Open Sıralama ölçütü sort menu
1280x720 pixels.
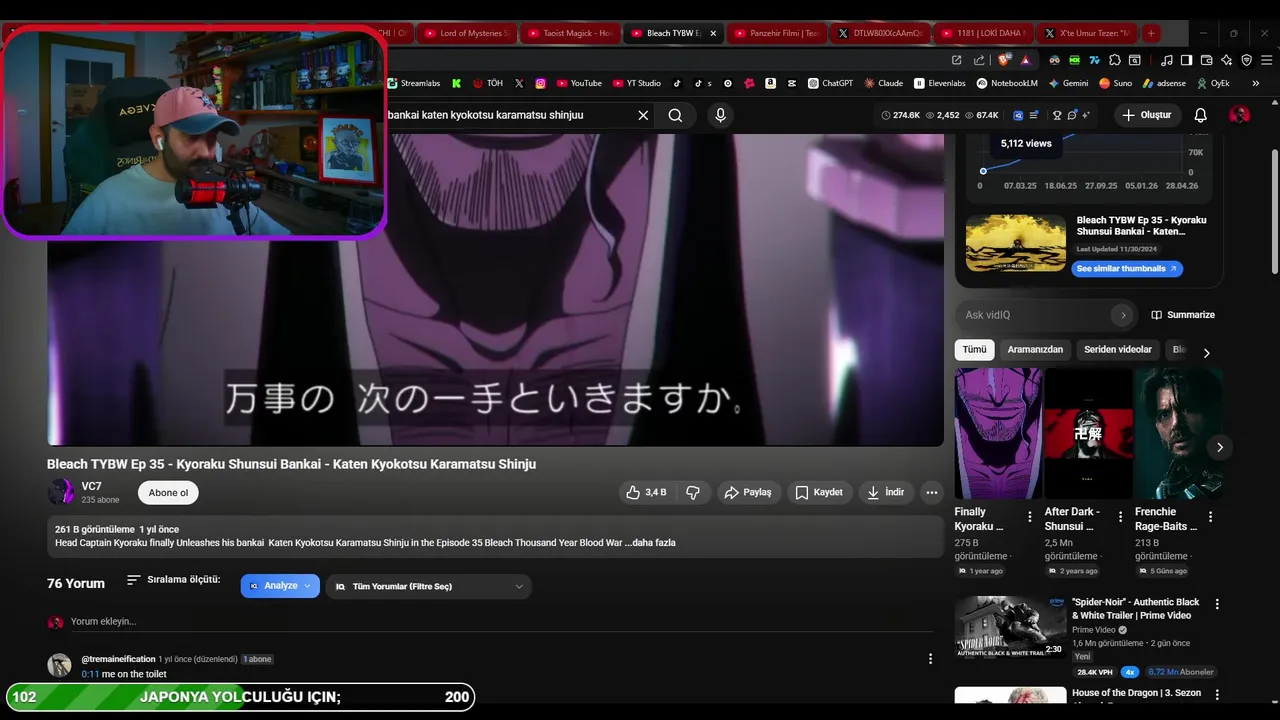tap(173, 580)
